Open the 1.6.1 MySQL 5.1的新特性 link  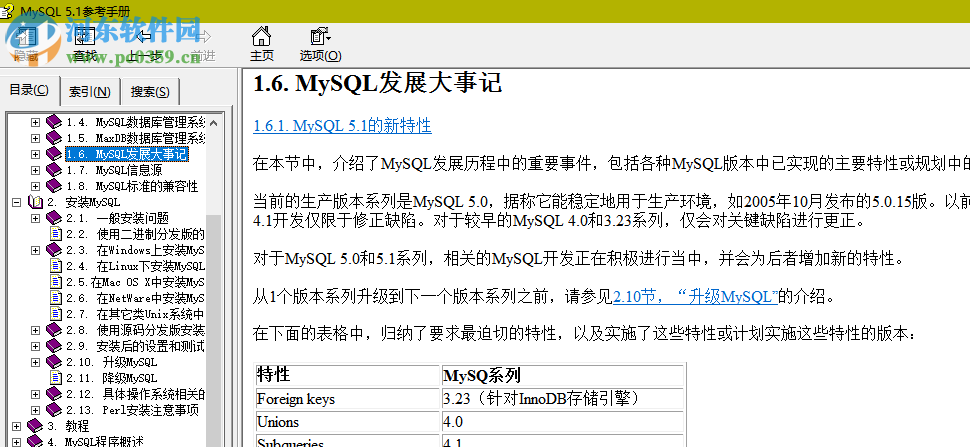[342, 126]
